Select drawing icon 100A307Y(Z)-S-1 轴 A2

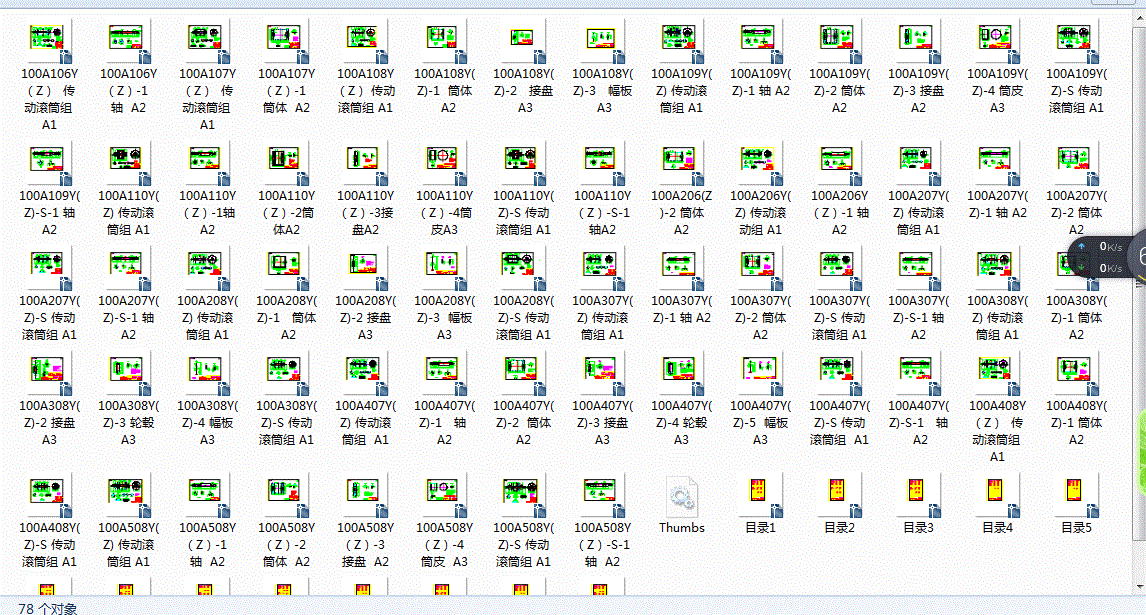click(x=918, y=268)
